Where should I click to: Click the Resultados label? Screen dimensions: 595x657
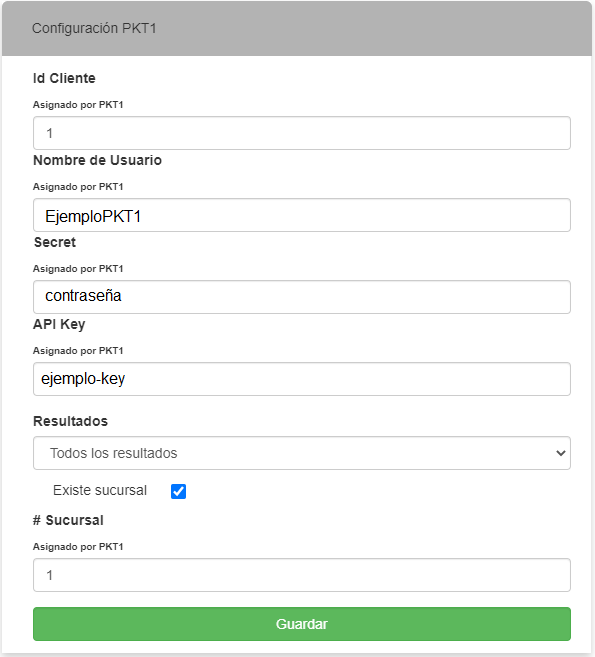point(70,421)
